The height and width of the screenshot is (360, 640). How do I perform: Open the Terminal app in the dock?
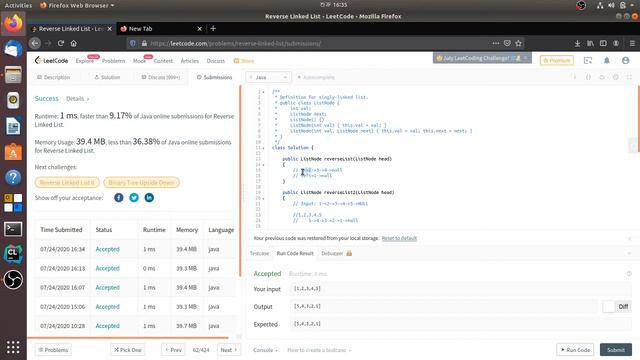pos(13,229)
